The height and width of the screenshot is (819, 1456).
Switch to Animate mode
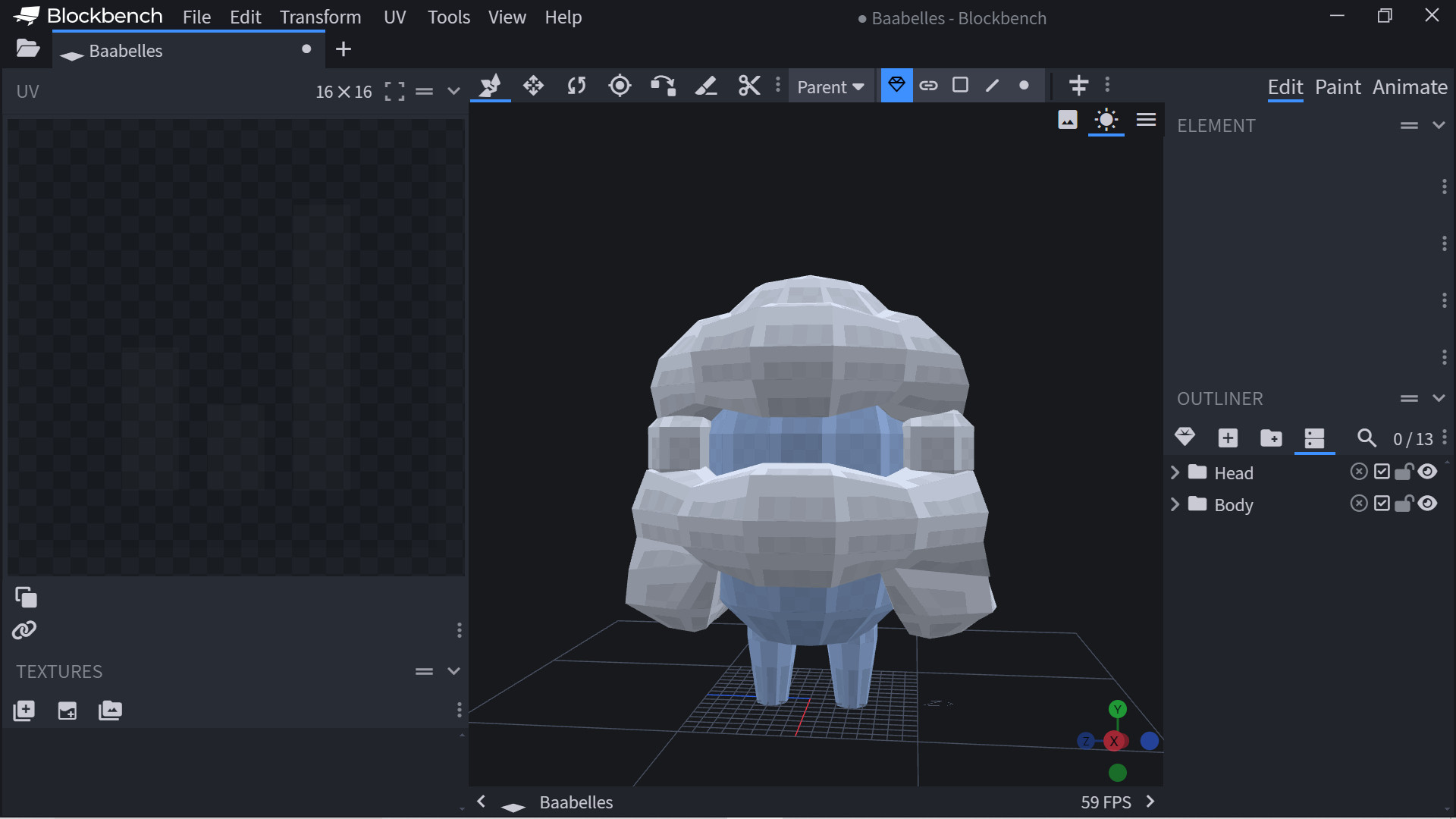(1410, 87)
